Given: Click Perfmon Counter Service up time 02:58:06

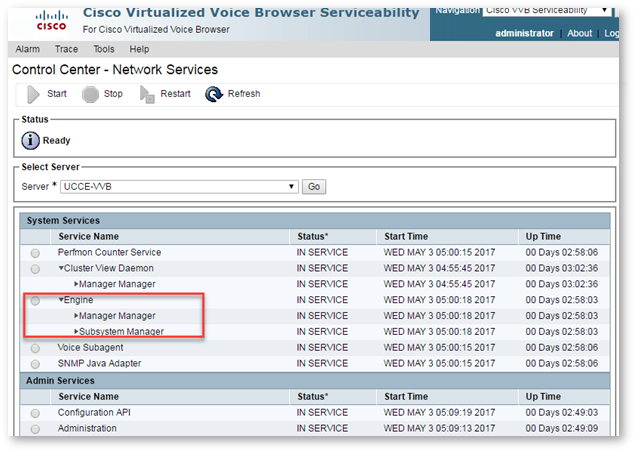Looking at the screenshot, I should coord(562,252).
